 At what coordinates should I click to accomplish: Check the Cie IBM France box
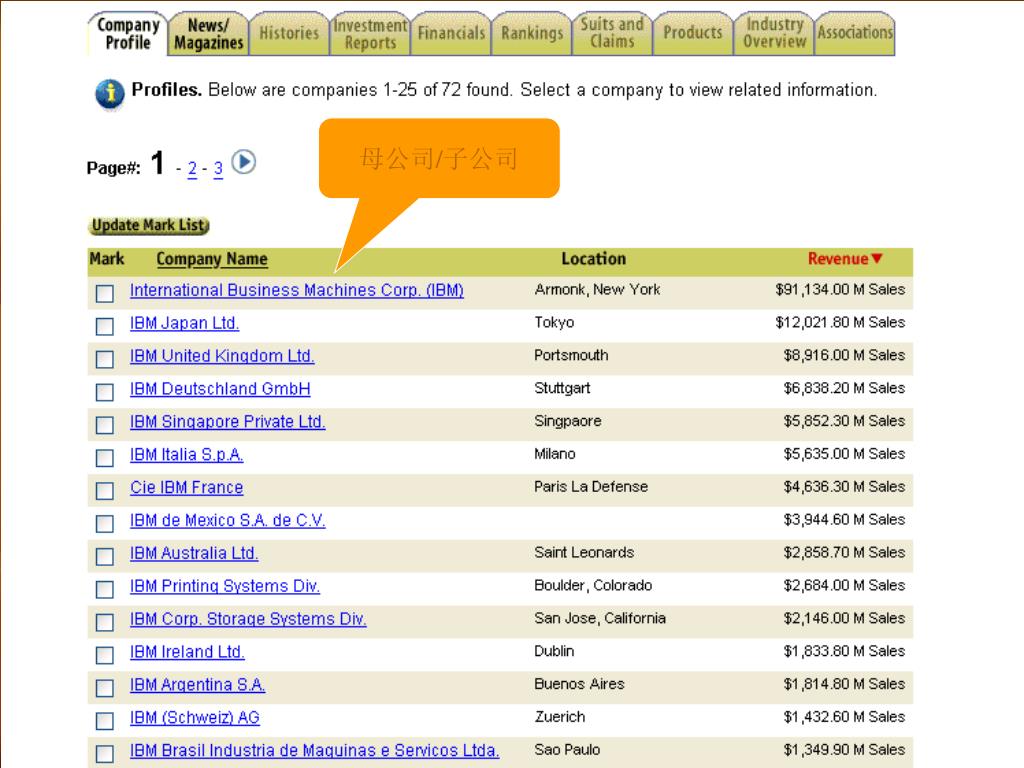pyautogui.click(x=104, y=490)
